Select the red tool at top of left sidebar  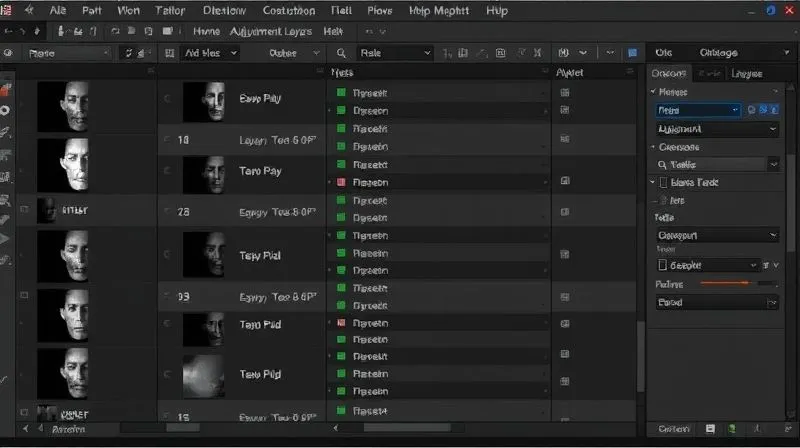[6, 90]
